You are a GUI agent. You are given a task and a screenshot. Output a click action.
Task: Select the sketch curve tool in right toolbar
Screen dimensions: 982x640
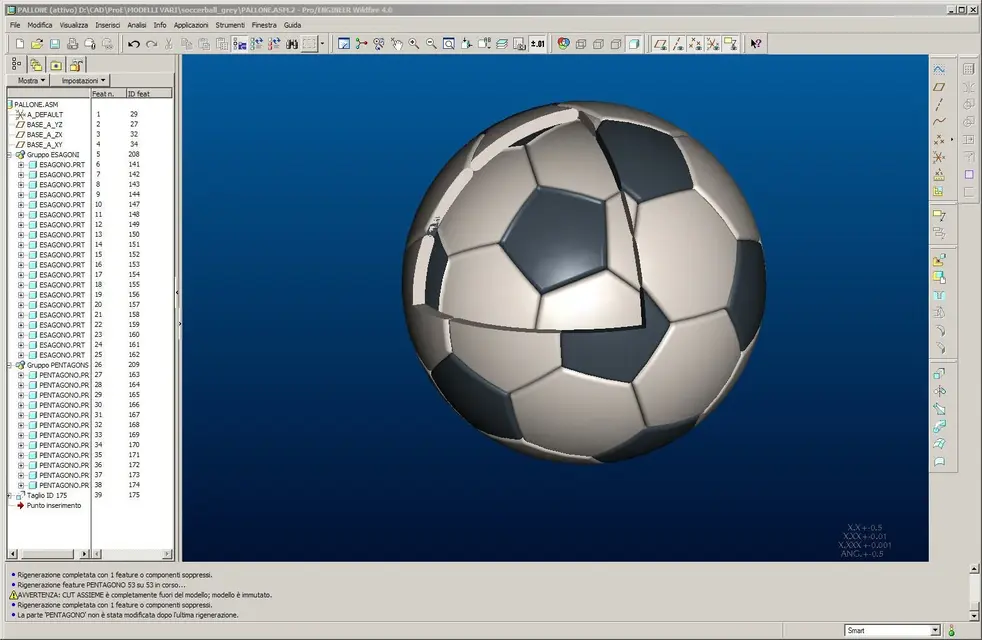pos(939,69)
